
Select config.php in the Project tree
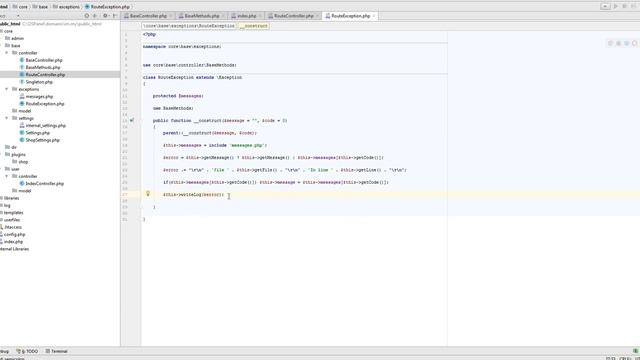13,235
